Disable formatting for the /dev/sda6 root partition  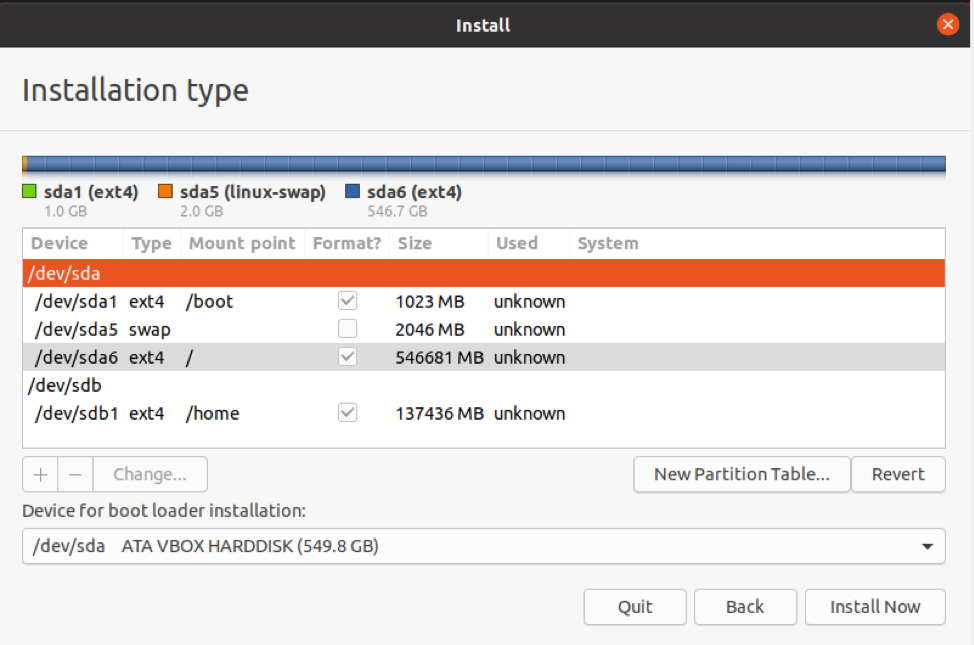coord(346,357)
